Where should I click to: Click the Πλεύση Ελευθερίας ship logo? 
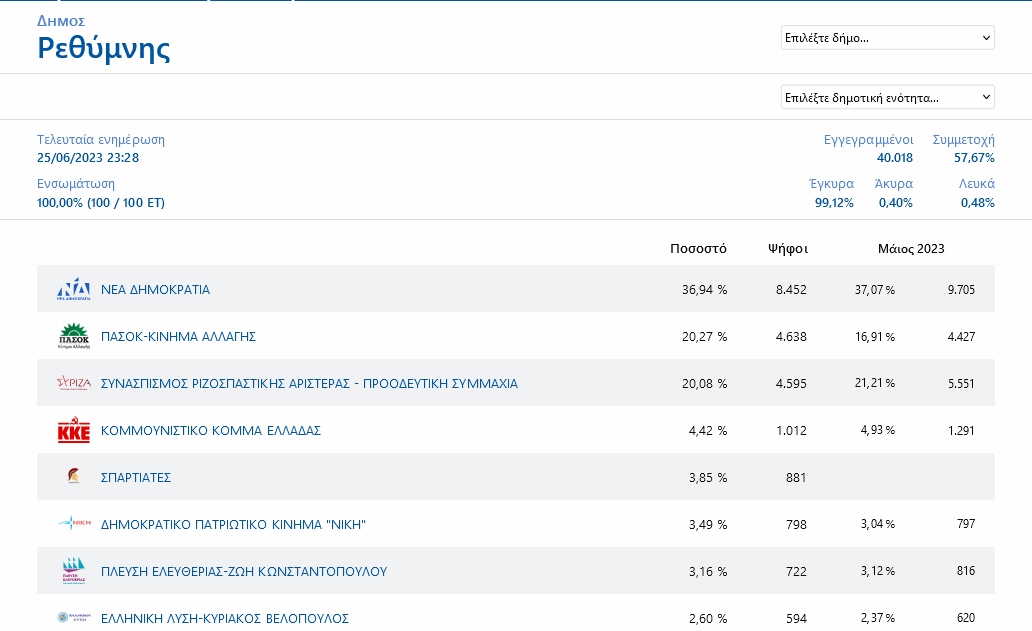pyautogui.click(x=74, y=571)
